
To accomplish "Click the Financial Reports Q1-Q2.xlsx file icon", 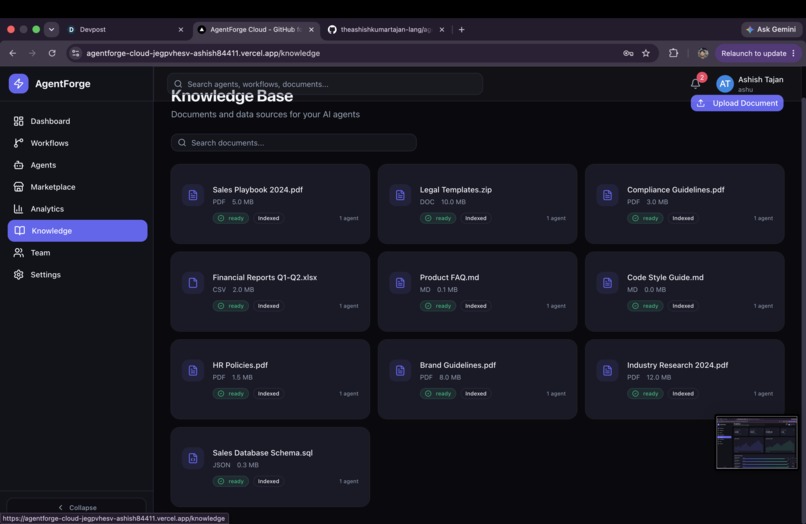I will 193,283.
